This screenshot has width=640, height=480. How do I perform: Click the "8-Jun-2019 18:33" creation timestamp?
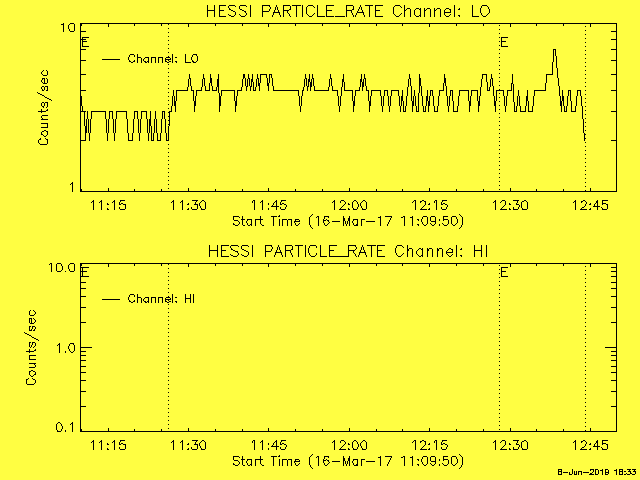(597, 472)
